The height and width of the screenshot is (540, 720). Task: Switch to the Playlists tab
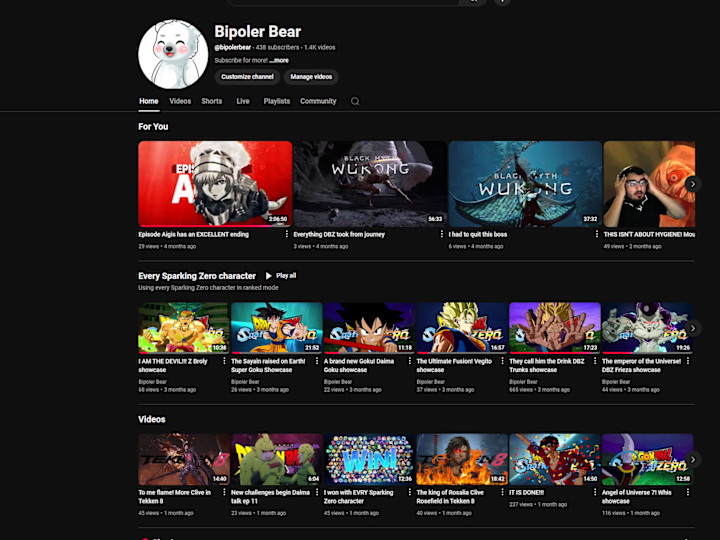pos(277,101)
